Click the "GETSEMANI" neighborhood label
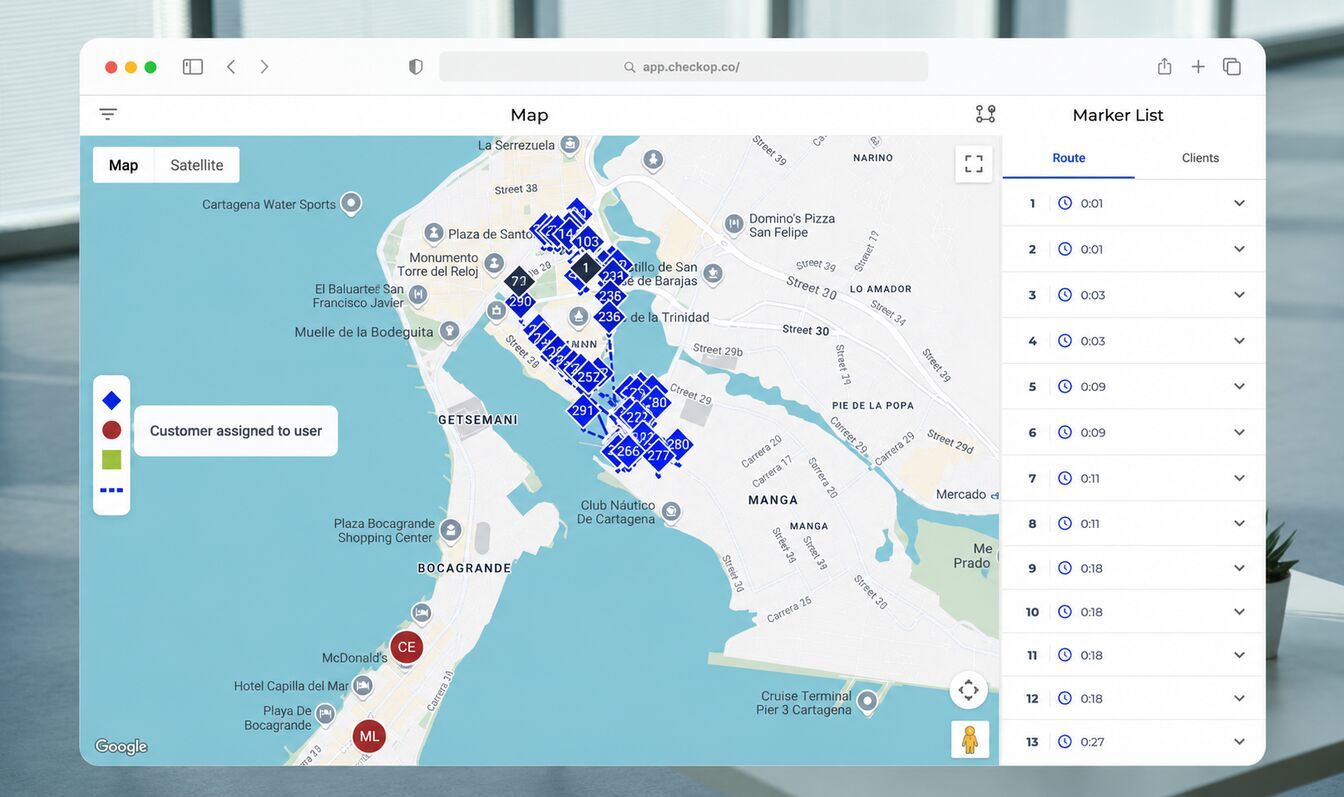The image size is (1344, 797). pyautogui.click(x=478, y=420)
